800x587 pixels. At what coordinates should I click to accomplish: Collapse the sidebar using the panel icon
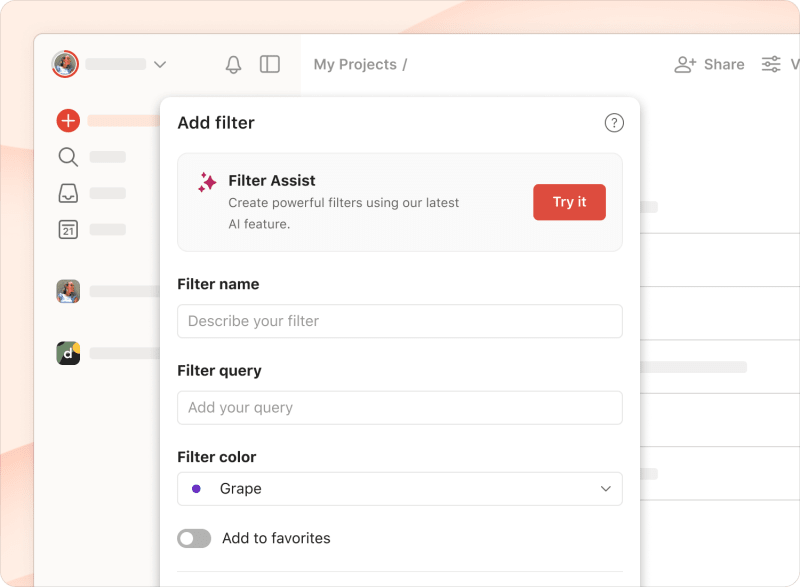click(269, 64)
